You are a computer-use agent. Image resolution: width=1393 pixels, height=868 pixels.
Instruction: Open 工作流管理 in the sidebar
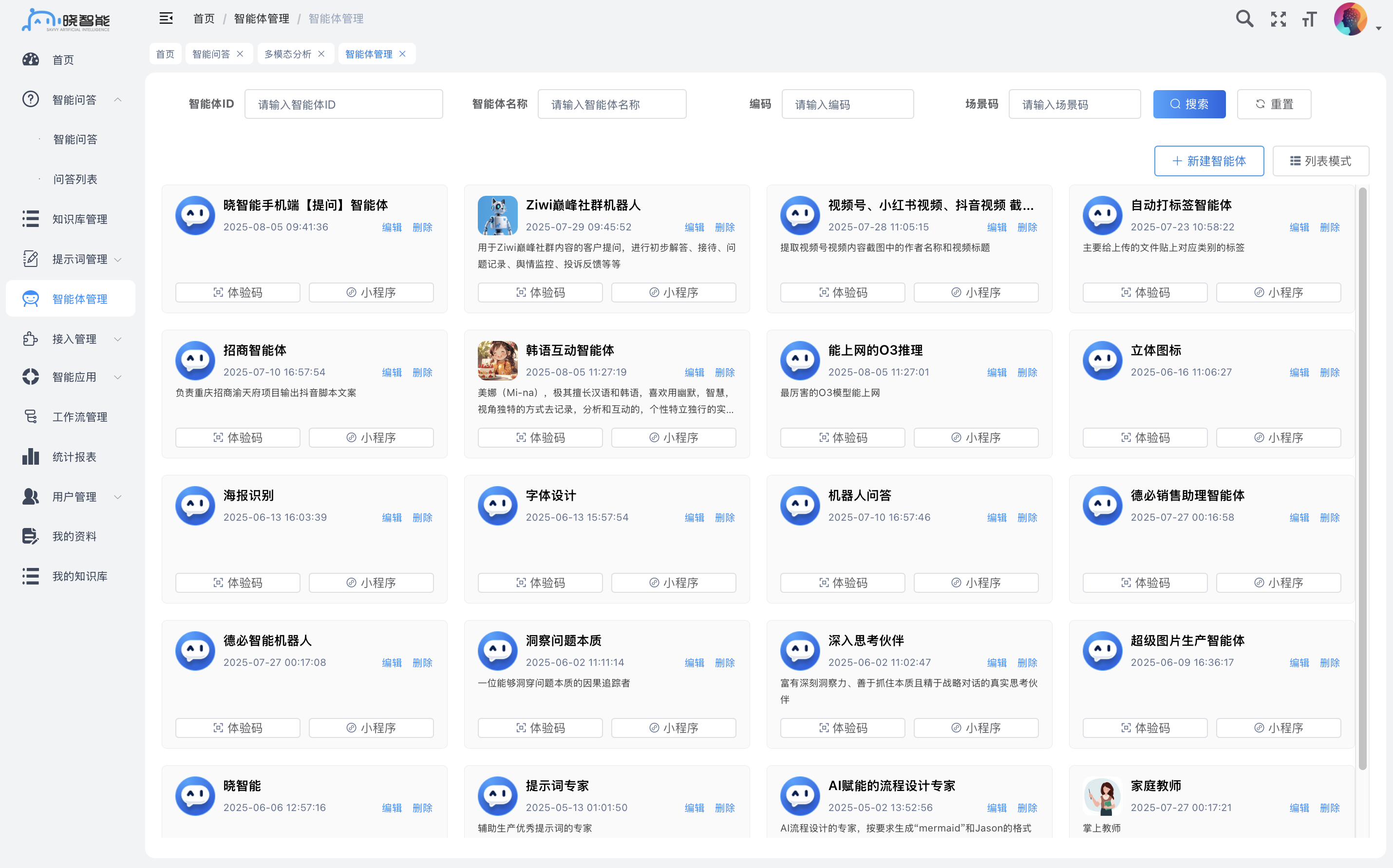pyautogui.click(x=79, y=417)
